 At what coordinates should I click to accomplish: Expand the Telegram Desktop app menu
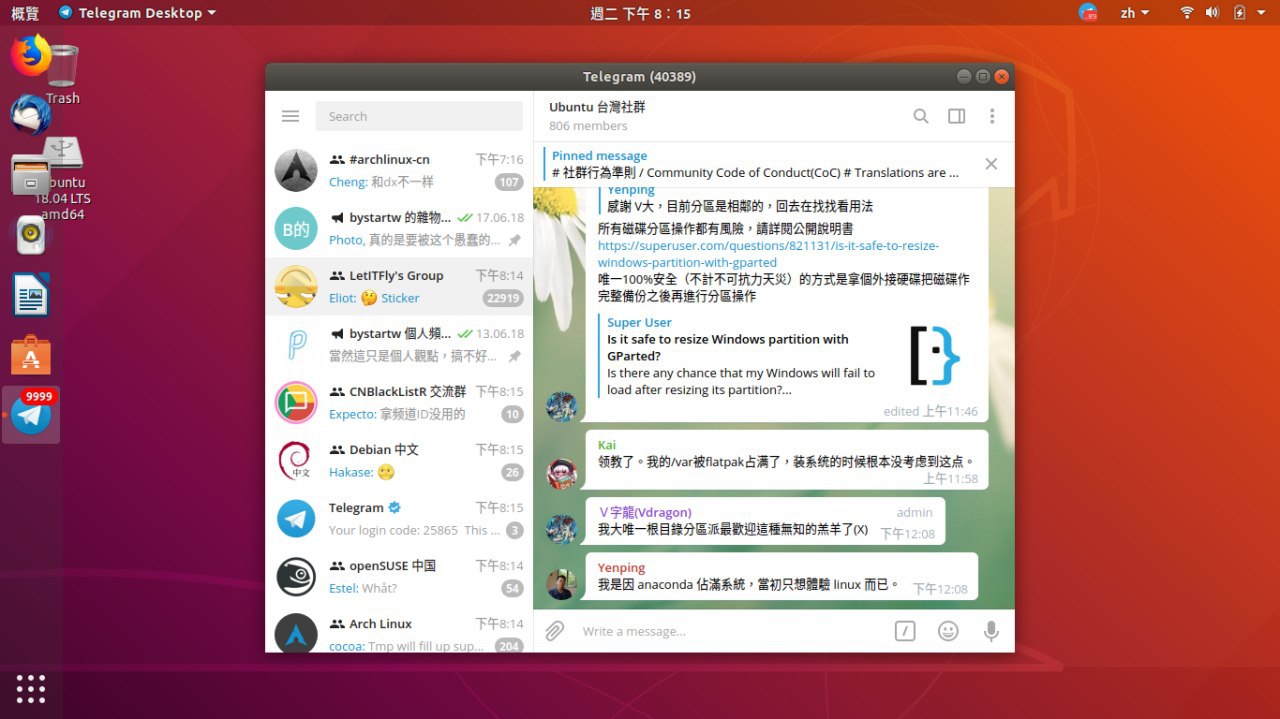click(137, 13)
